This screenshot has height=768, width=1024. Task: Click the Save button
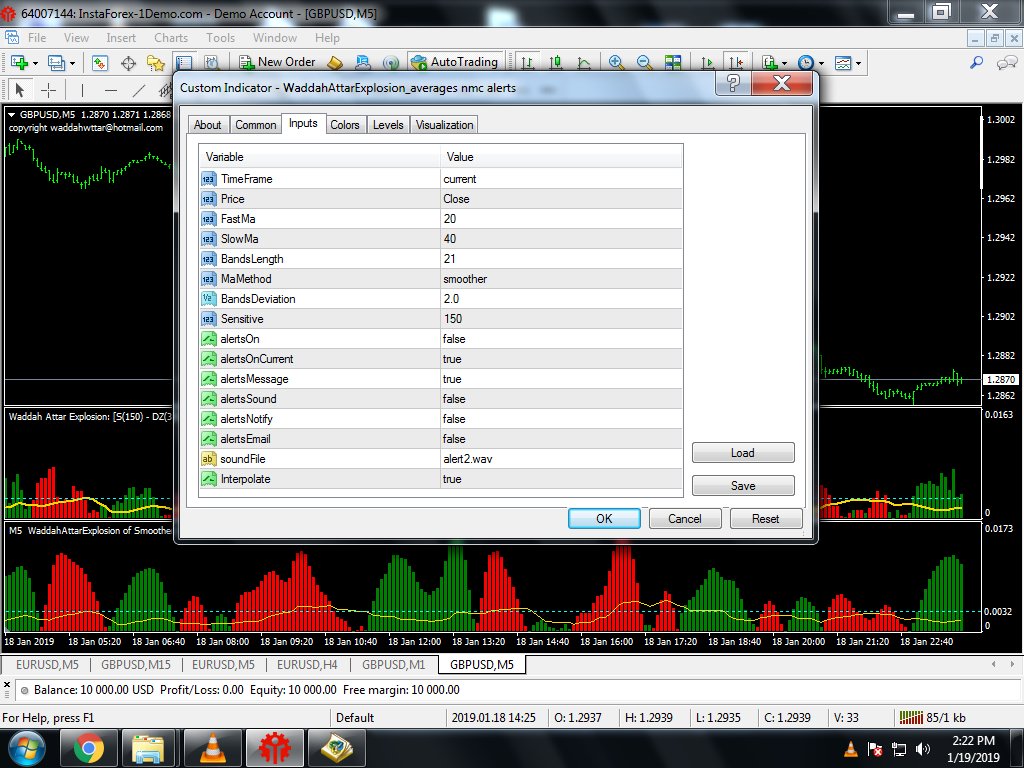[743, 485]
